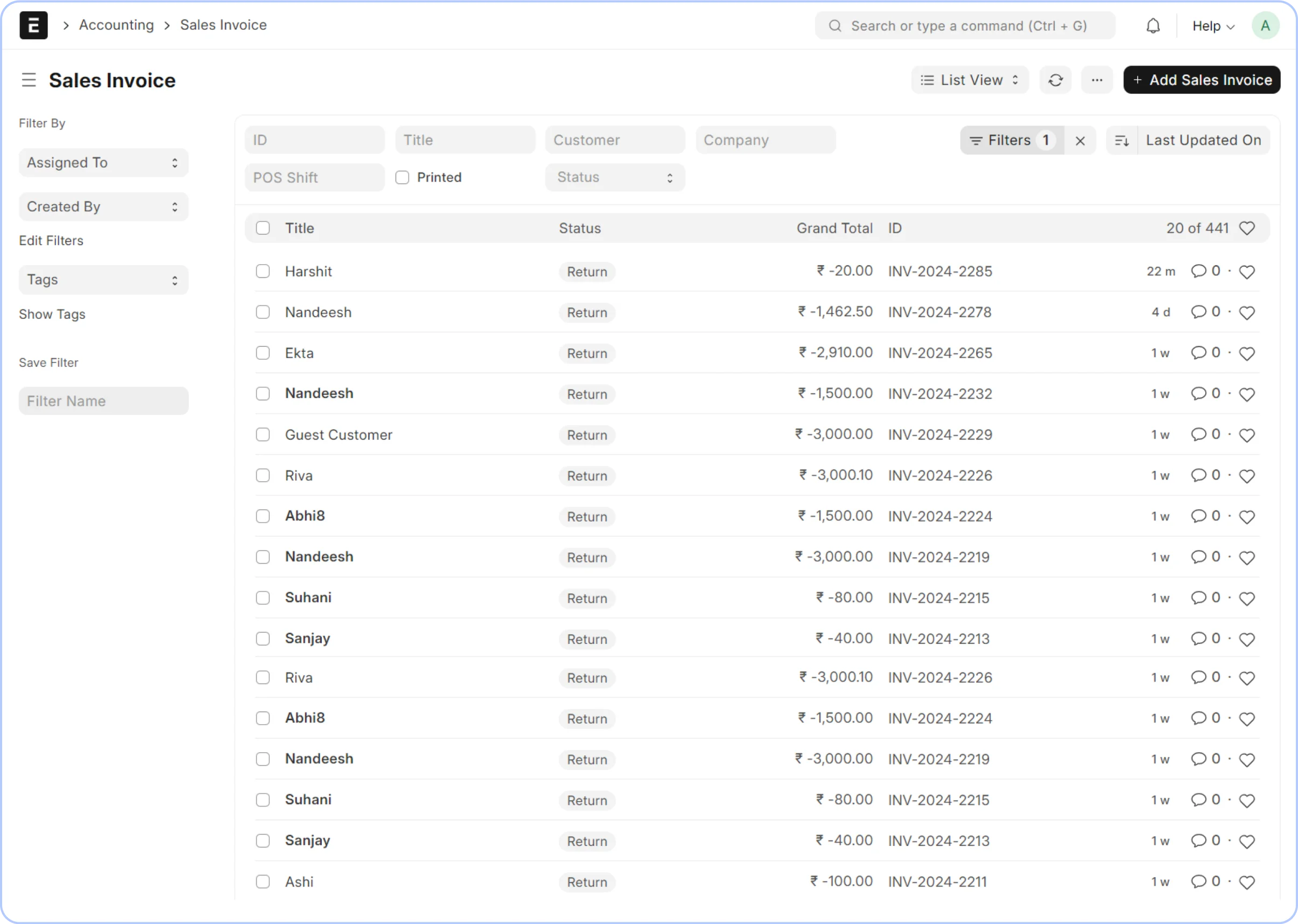Toggle the sidebar hamburger icon
This screenshot has width=1298, height=924.
[x=29, y=80]
